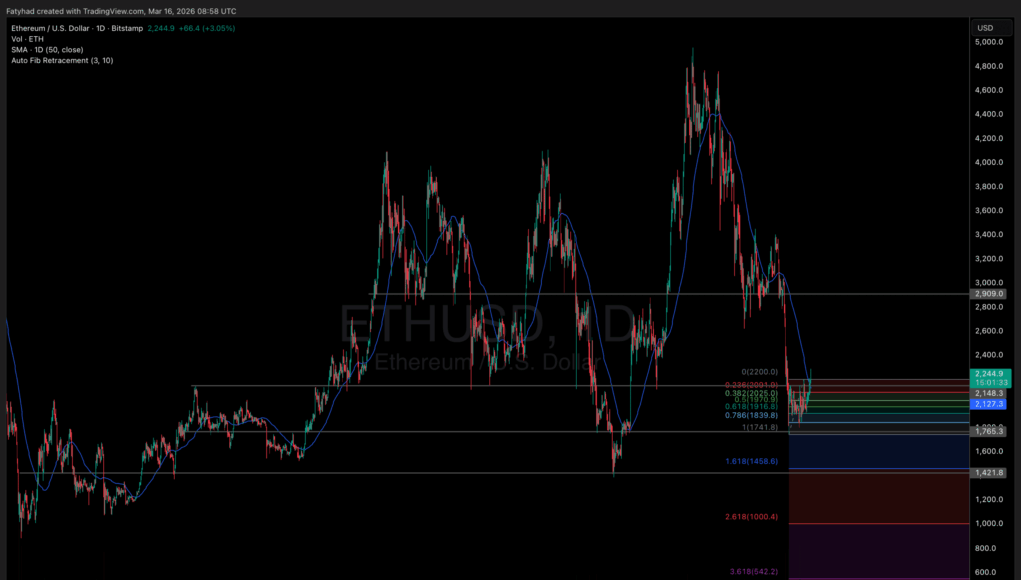Select the 3.618 (542.2) Fib level label
1021x580 pixels.
[753, 572]
